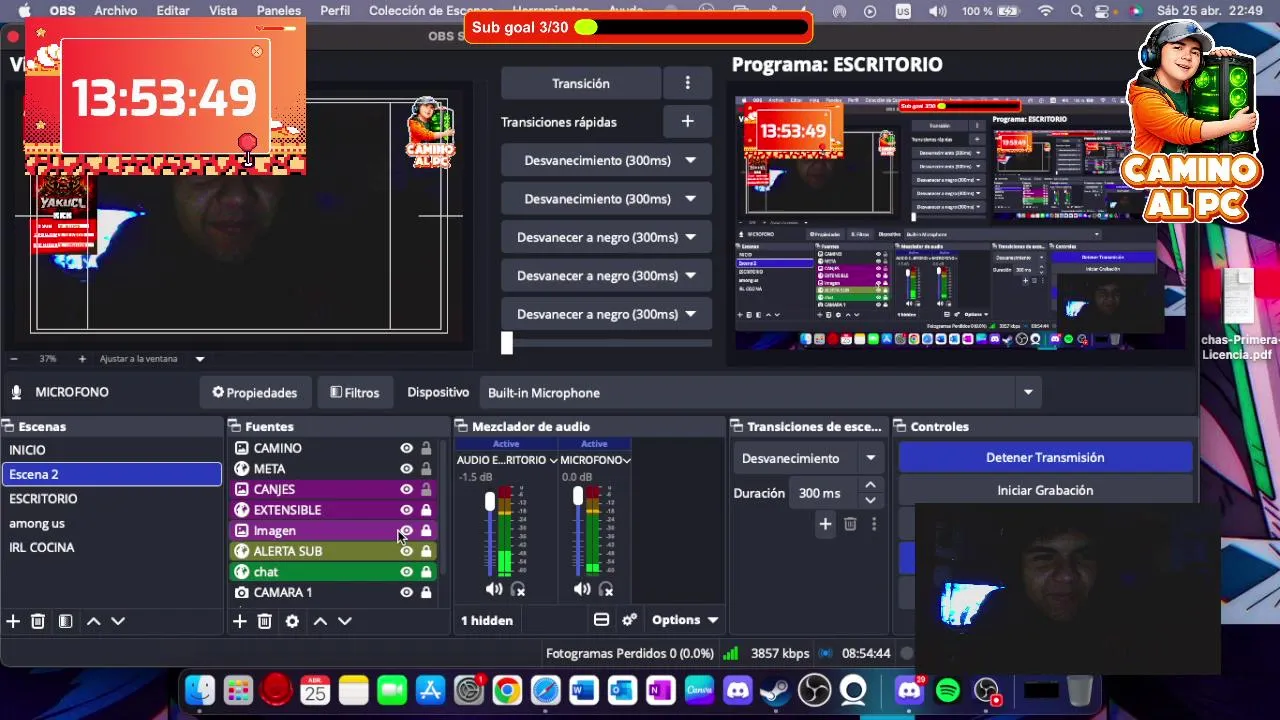Click the 1 hidden button in mixer
This screenshot has height=720, width=1280.
pos(487,620)
